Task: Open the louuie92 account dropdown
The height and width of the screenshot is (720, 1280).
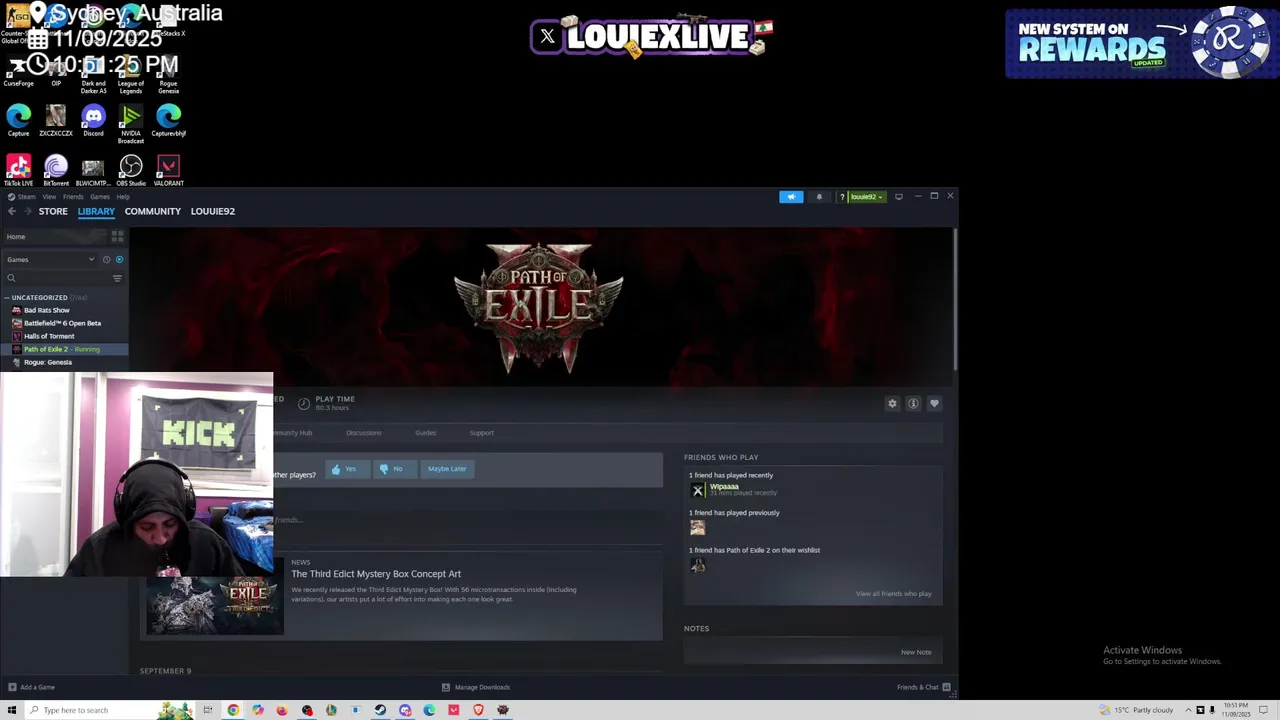Action: [867, 197]
